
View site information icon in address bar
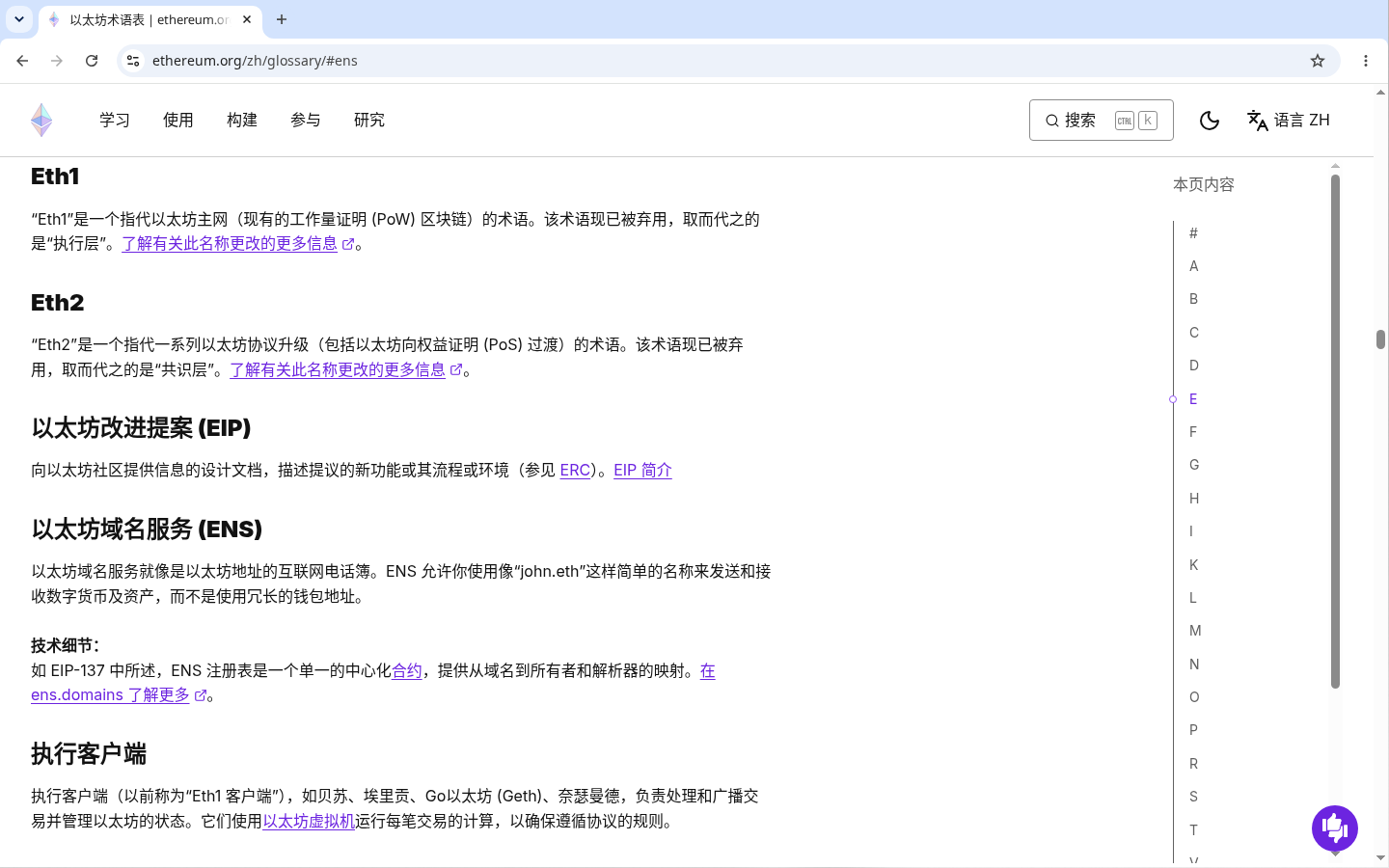[133, 60]
